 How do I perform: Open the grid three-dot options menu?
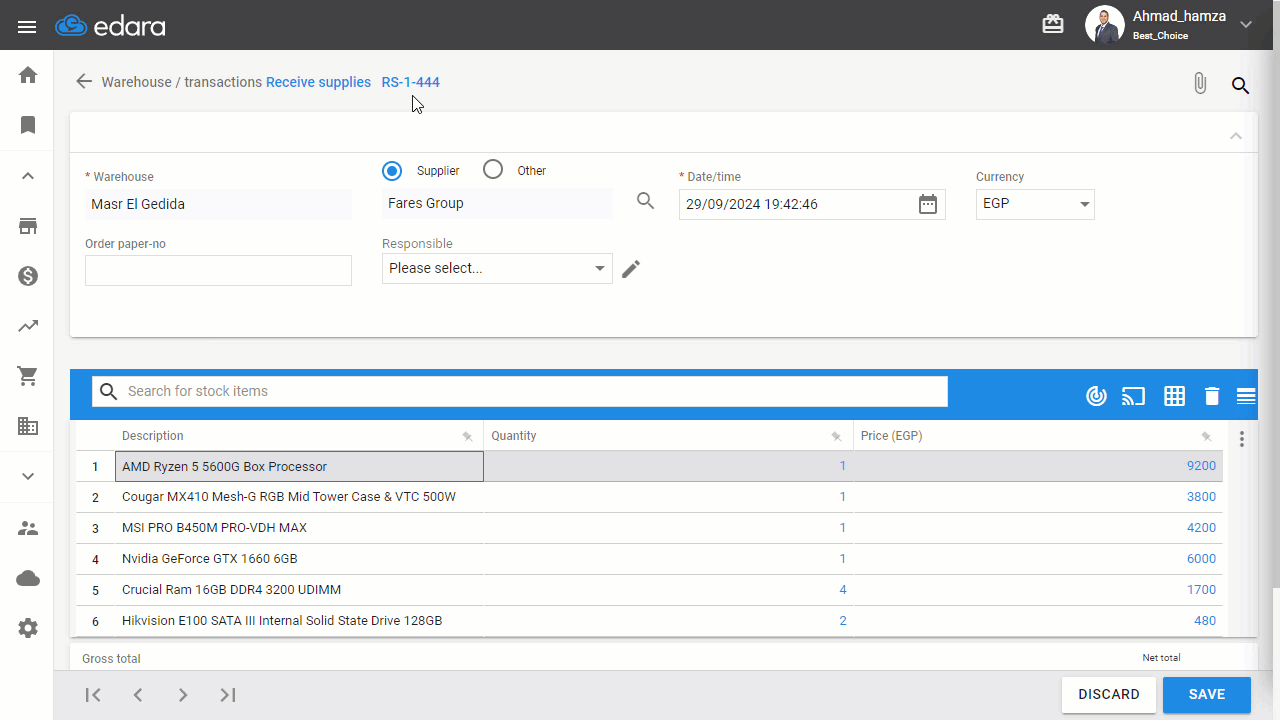click(x=1242, y=439)
